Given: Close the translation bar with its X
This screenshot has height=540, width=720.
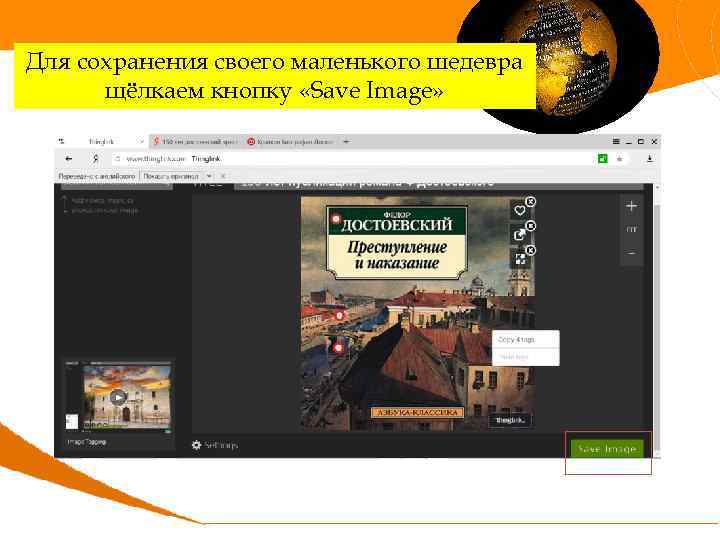Looking at the screenshot, I should (223, 176).
